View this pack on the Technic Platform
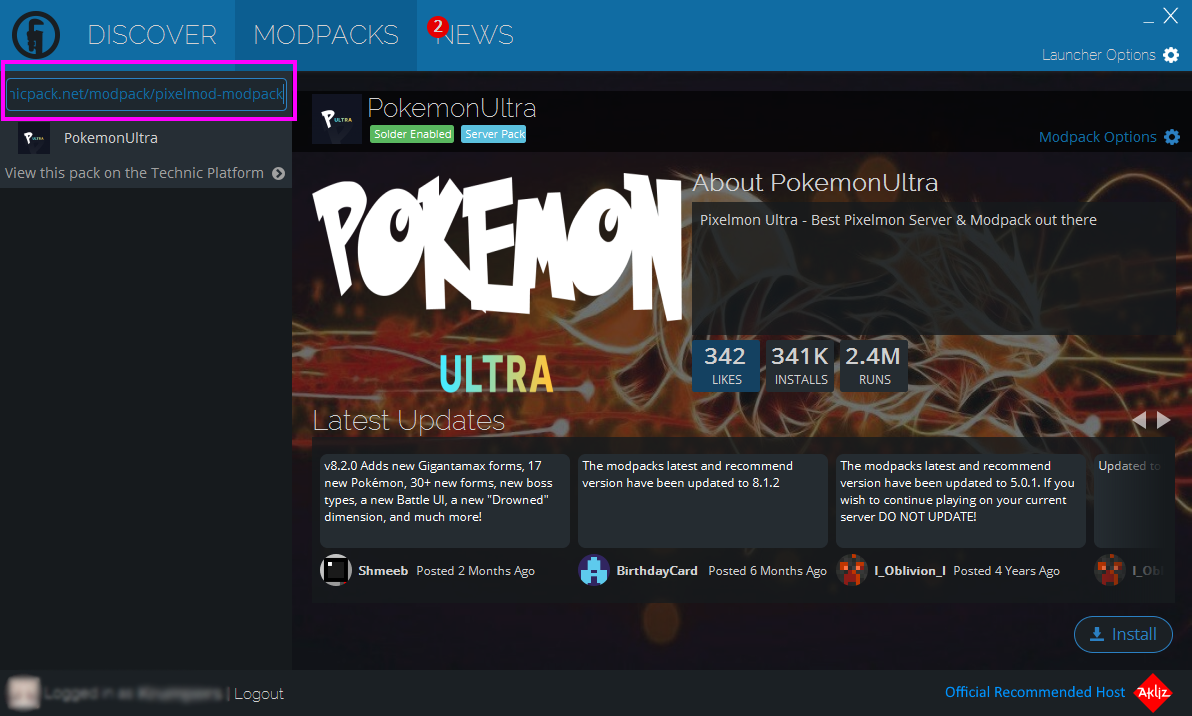 [x=135, y=173]
